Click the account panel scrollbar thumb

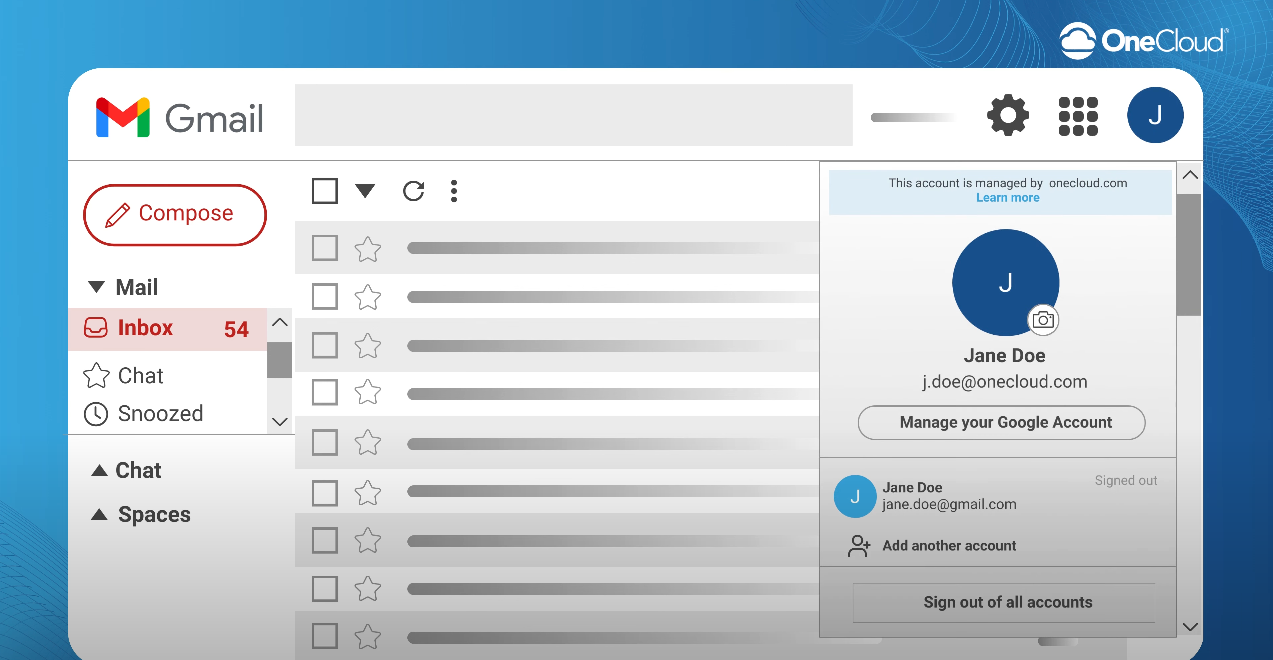(x=1189, y=255)
